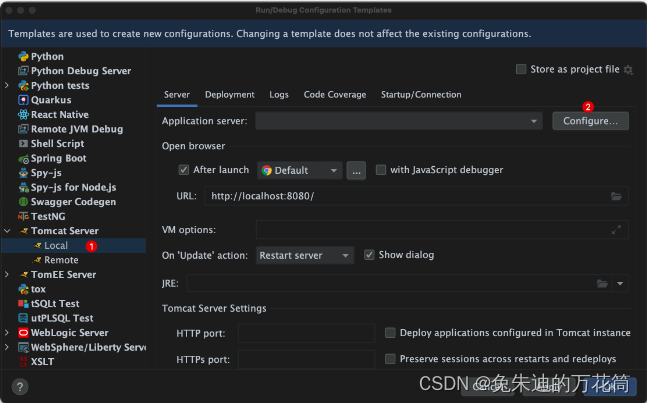Viewport: 647px width, 403px height.
Task: Click the React Native atom icon
Action: pos(24,115)
